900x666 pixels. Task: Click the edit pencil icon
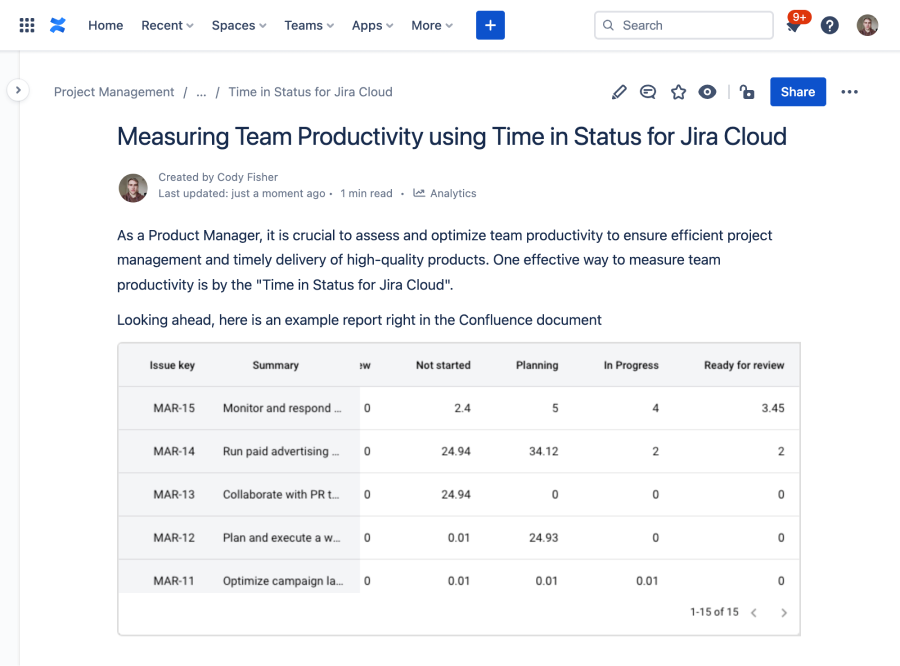click(x=619, y=92)
